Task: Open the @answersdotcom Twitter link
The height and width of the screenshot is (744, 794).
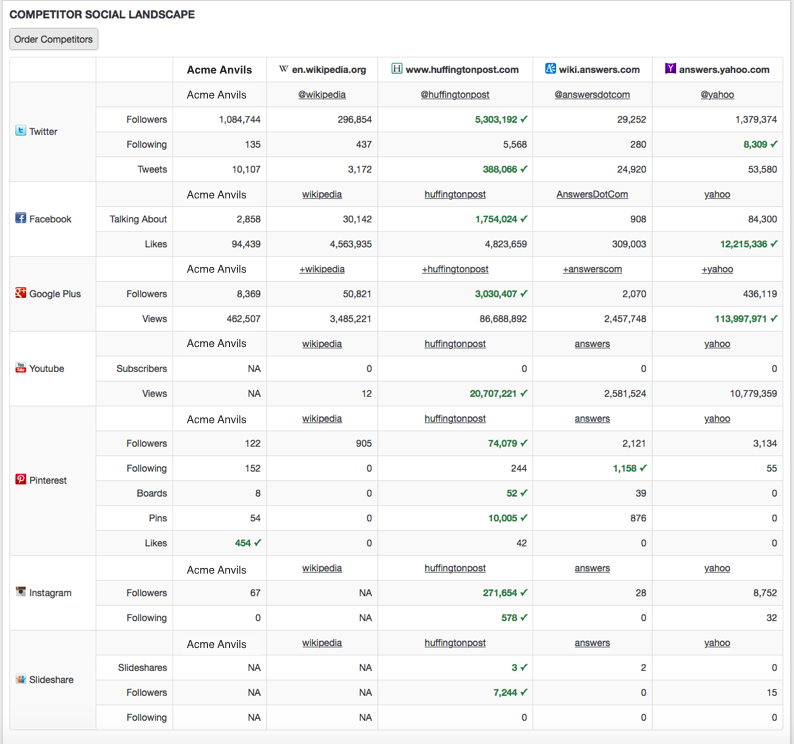Action: 592,95
